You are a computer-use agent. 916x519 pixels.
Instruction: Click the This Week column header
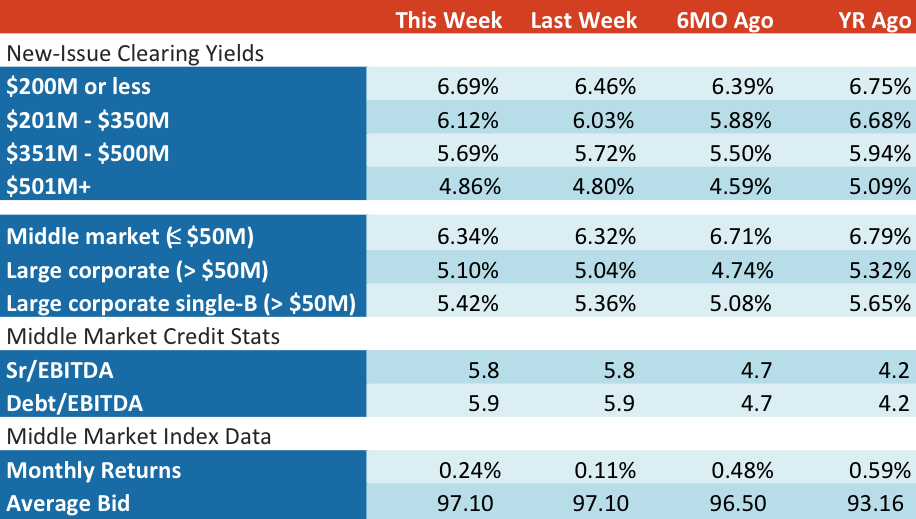click(x=449, y=20)
